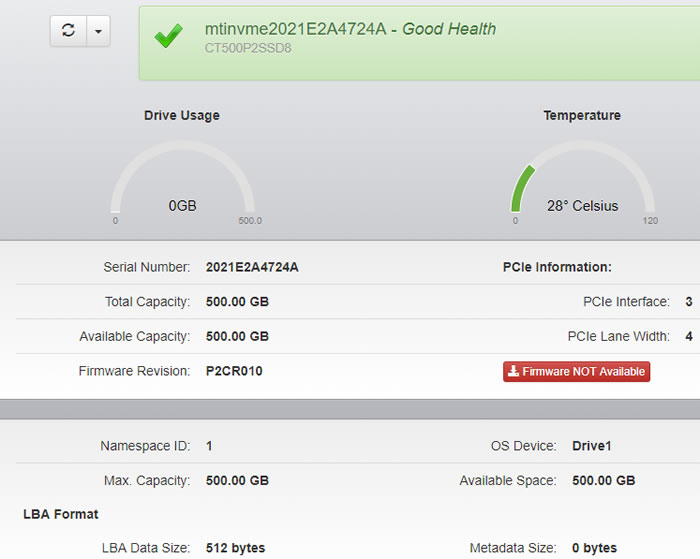Click the PCIe Lane Width value 4
This screenshot has width=700, height=559.
pyautogui.click(x=689, y=336)
